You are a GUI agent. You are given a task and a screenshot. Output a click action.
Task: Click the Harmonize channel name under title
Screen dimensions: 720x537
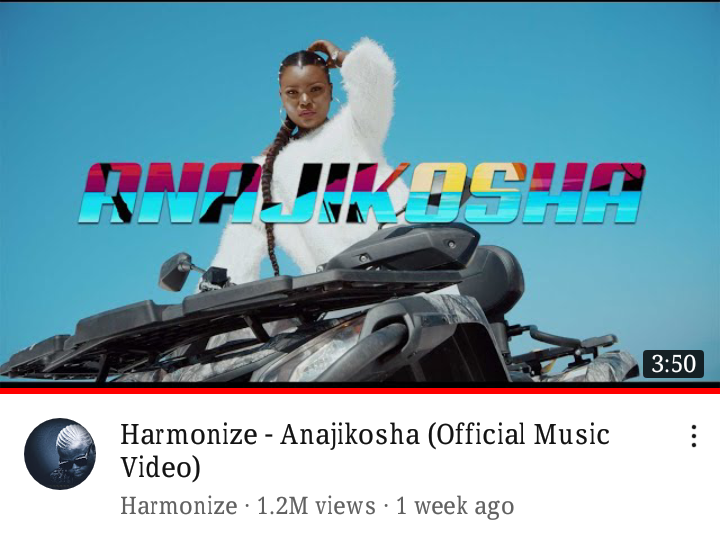coord(179,506)
